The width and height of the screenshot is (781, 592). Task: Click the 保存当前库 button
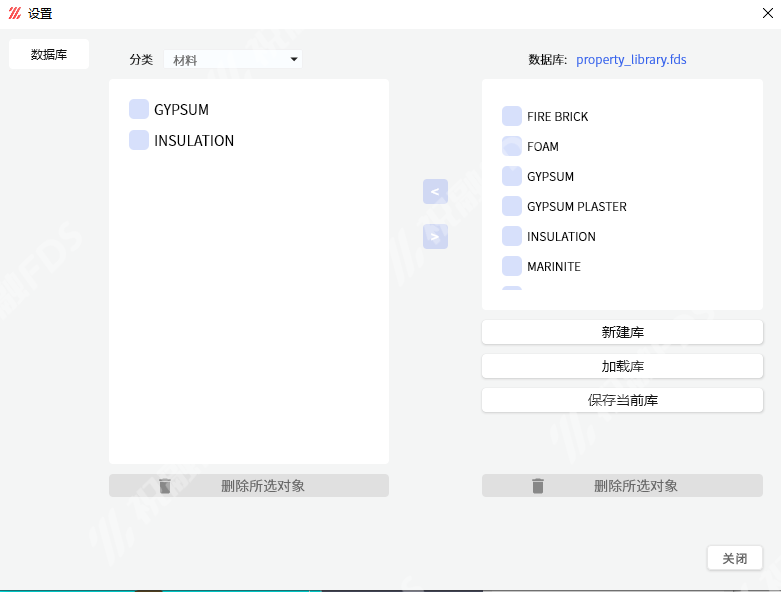(622, 400)
